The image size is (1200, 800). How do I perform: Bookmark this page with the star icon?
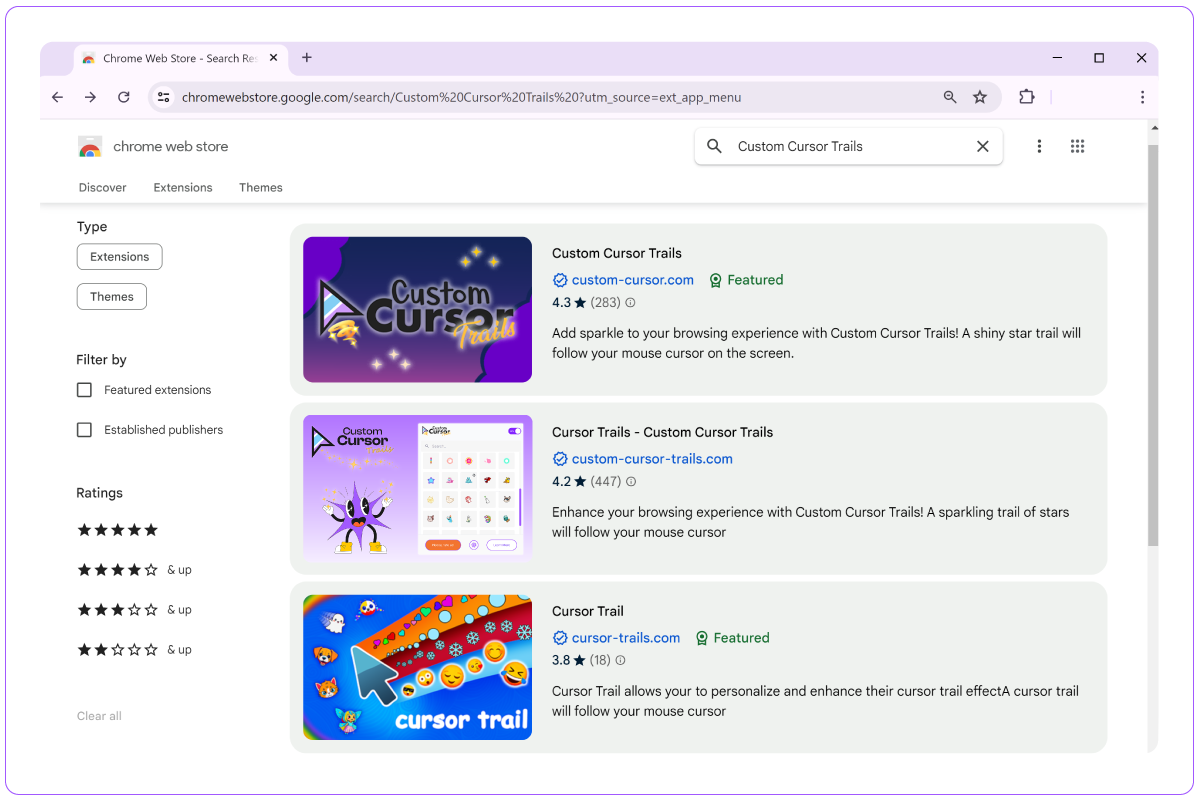point(980,97)
